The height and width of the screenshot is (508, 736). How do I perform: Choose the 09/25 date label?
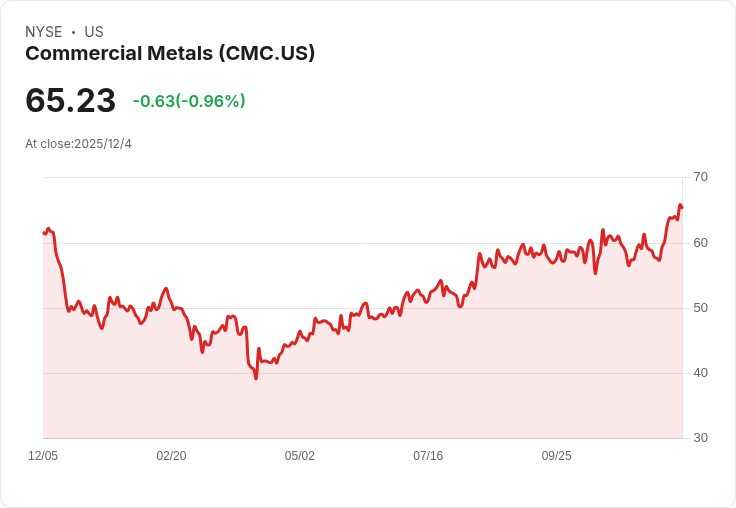[x=556, y=456]
